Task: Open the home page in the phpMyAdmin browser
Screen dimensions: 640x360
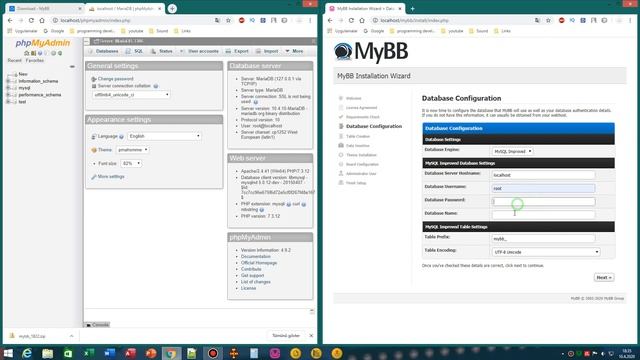Action: [x=42, y=20]
